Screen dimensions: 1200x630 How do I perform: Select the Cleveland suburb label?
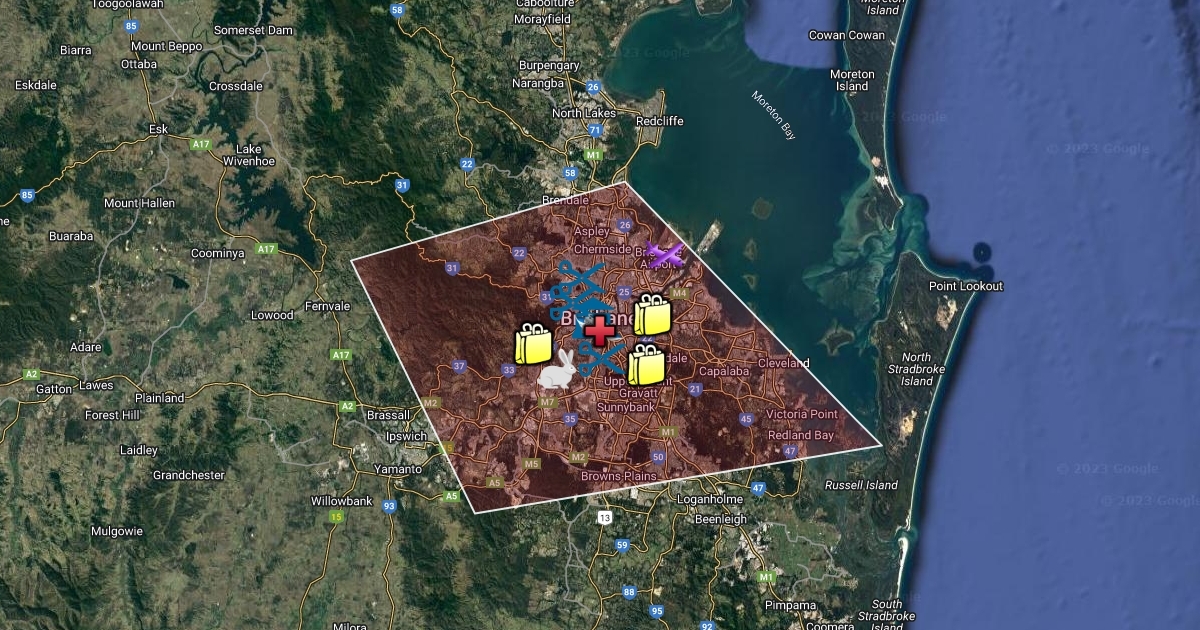(x=783, y=363)
